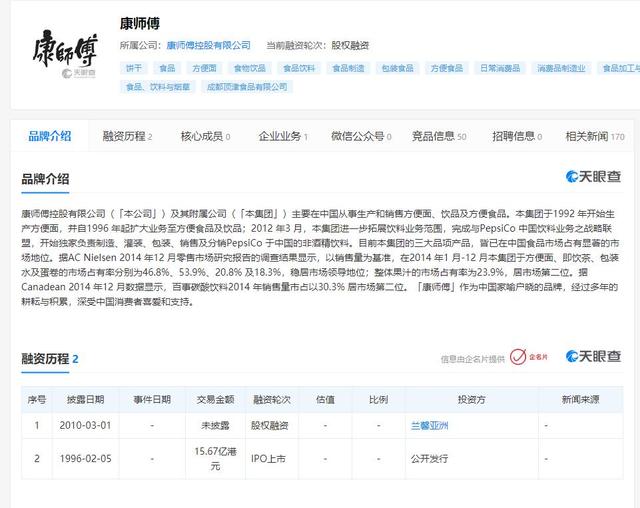Click the 15.67亿港元 amount cell
Viewport: 640px width, 508px height.
(x=216, y=459)
